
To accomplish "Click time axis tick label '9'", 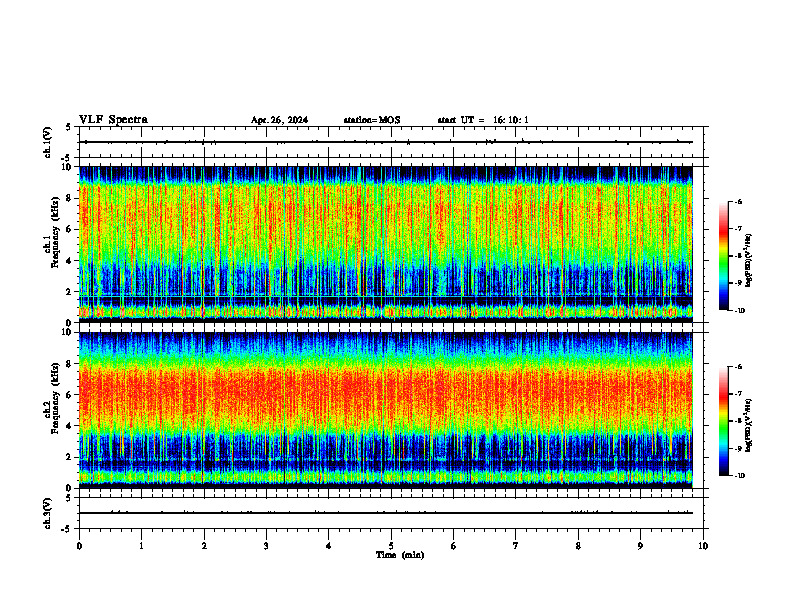I will click(640, 546).
